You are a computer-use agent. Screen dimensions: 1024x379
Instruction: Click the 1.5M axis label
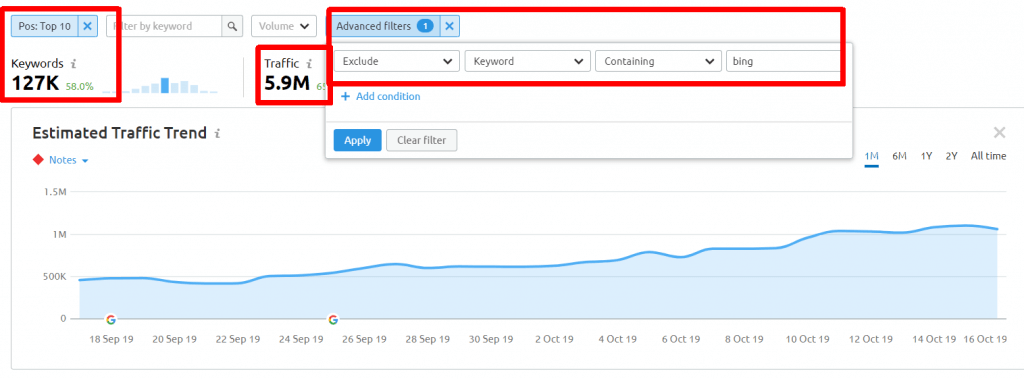55,192
